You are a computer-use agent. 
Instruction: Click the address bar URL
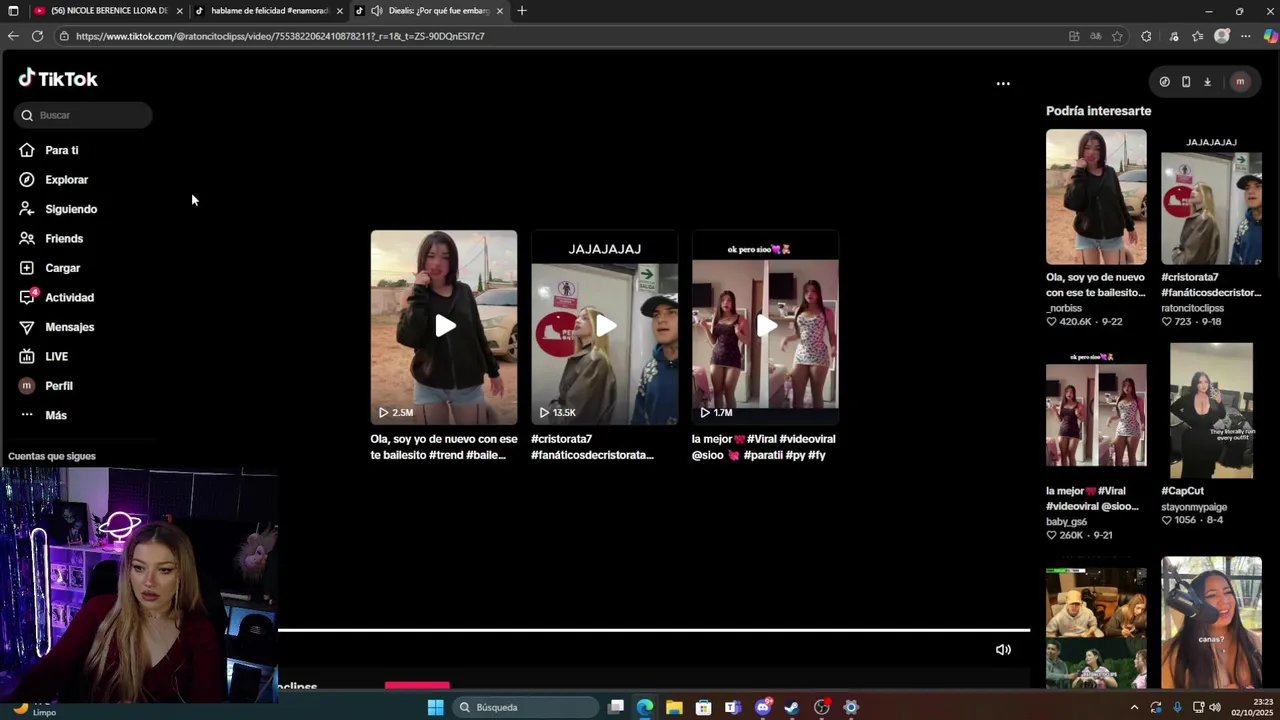tap(280, 36)
